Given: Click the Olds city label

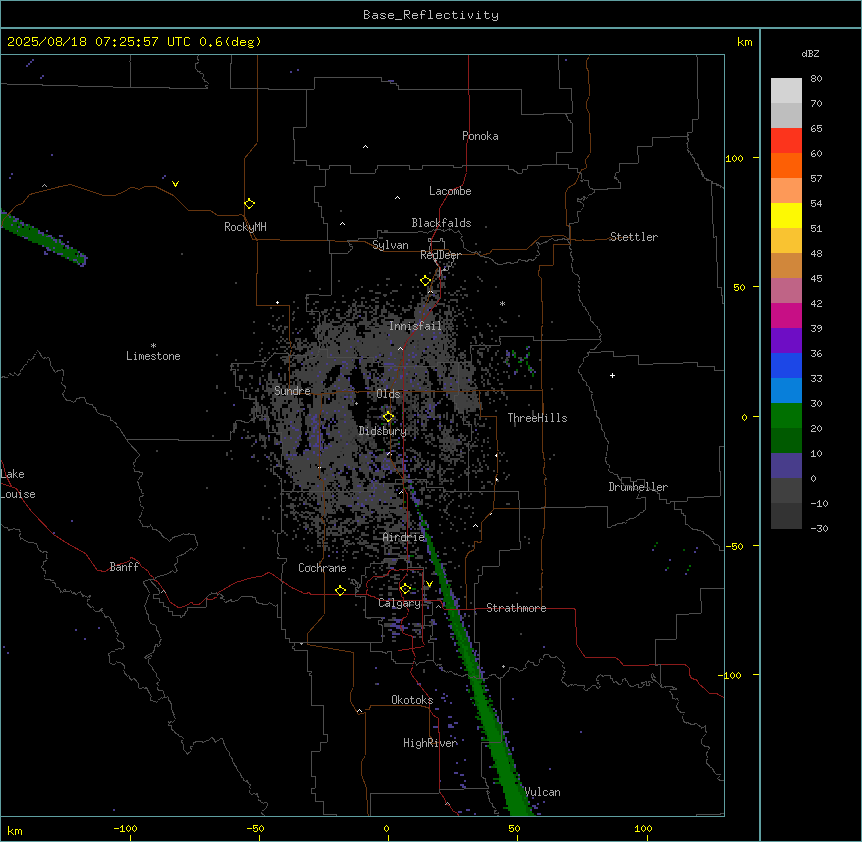Looking at the screenshot, I should point(388,394).
